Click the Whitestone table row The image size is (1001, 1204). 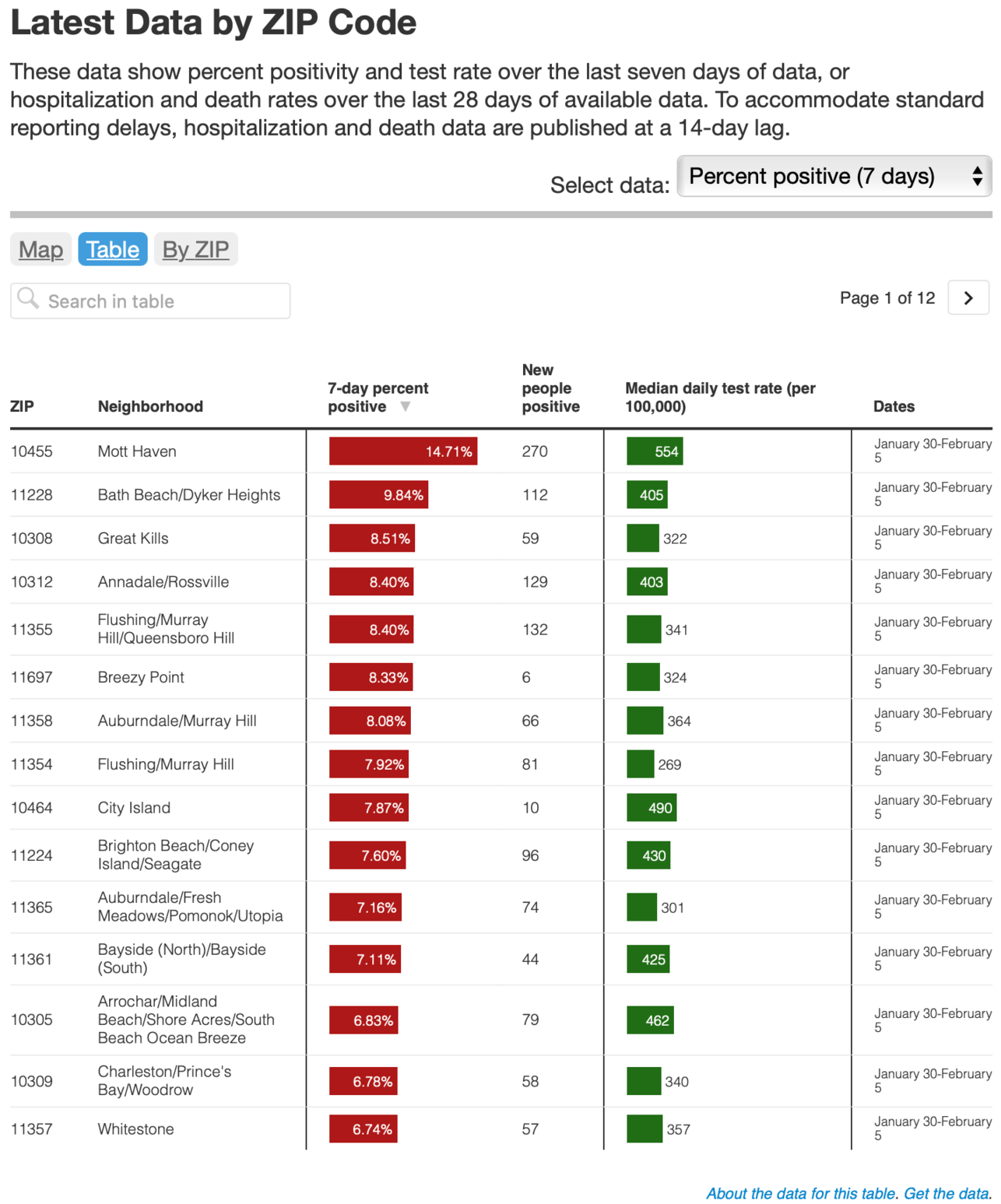(x=311, y=1129)
